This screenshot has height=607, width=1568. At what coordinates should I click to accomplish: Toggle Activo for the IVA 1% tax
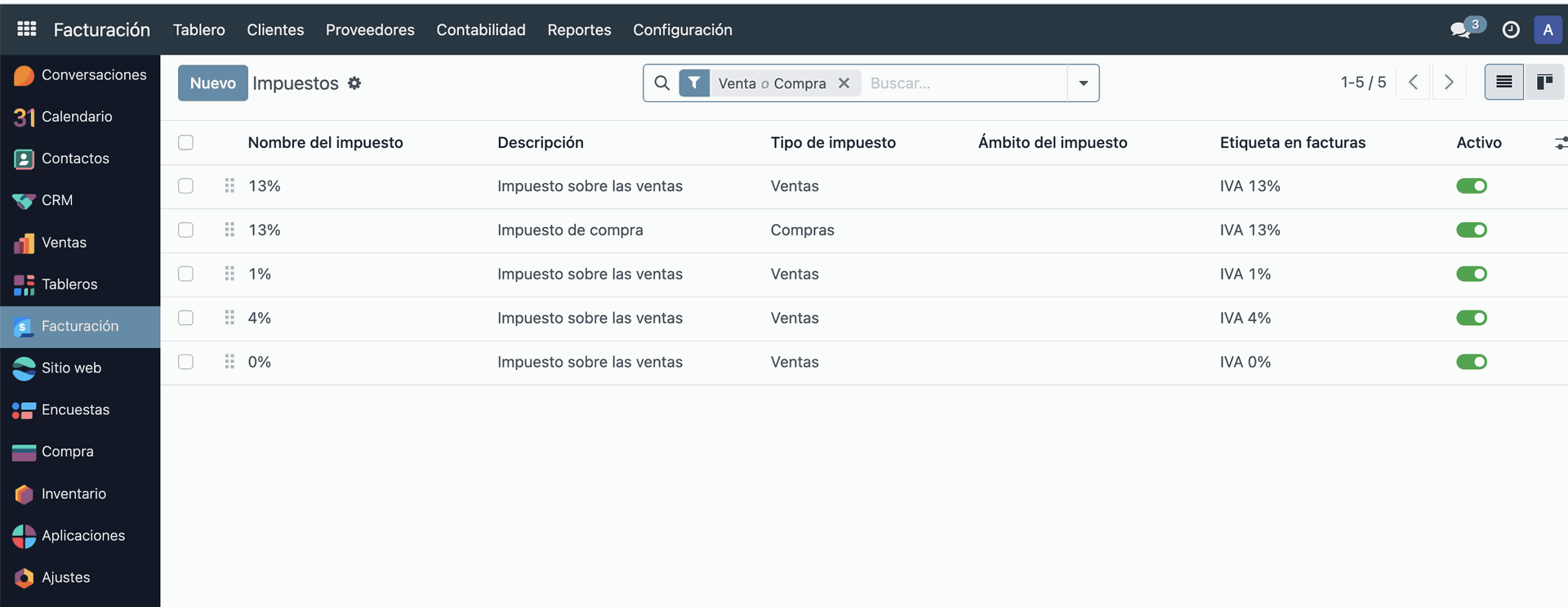tap(1472, 274)
